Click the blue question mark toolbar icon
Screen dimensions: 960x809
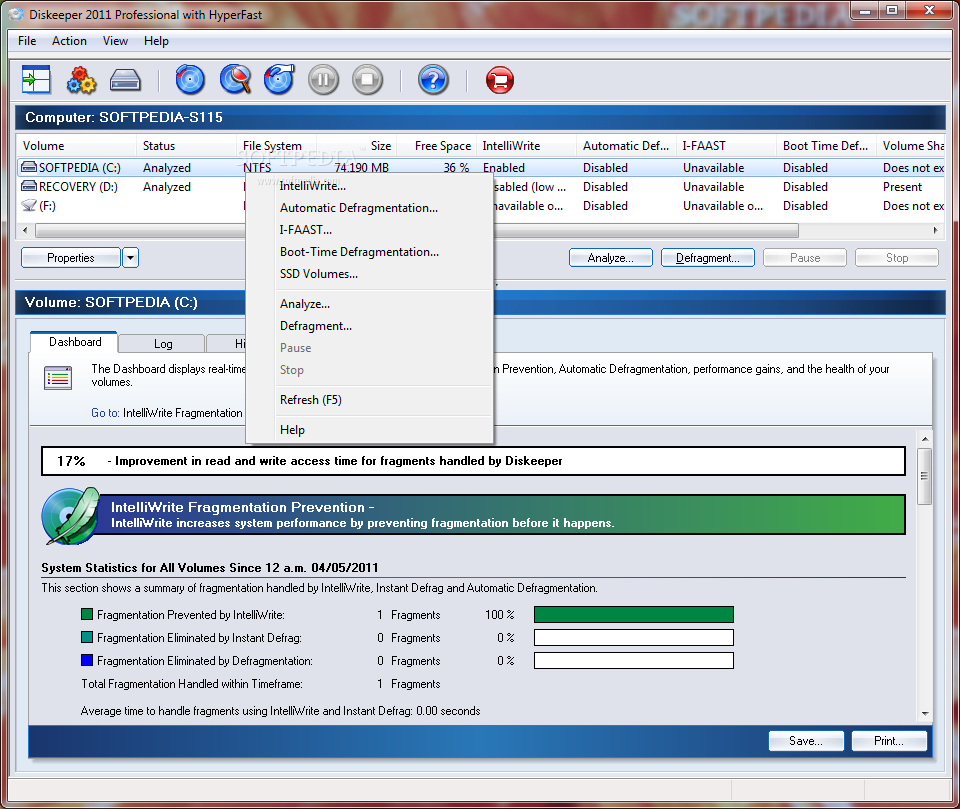(x=433, y=80)
